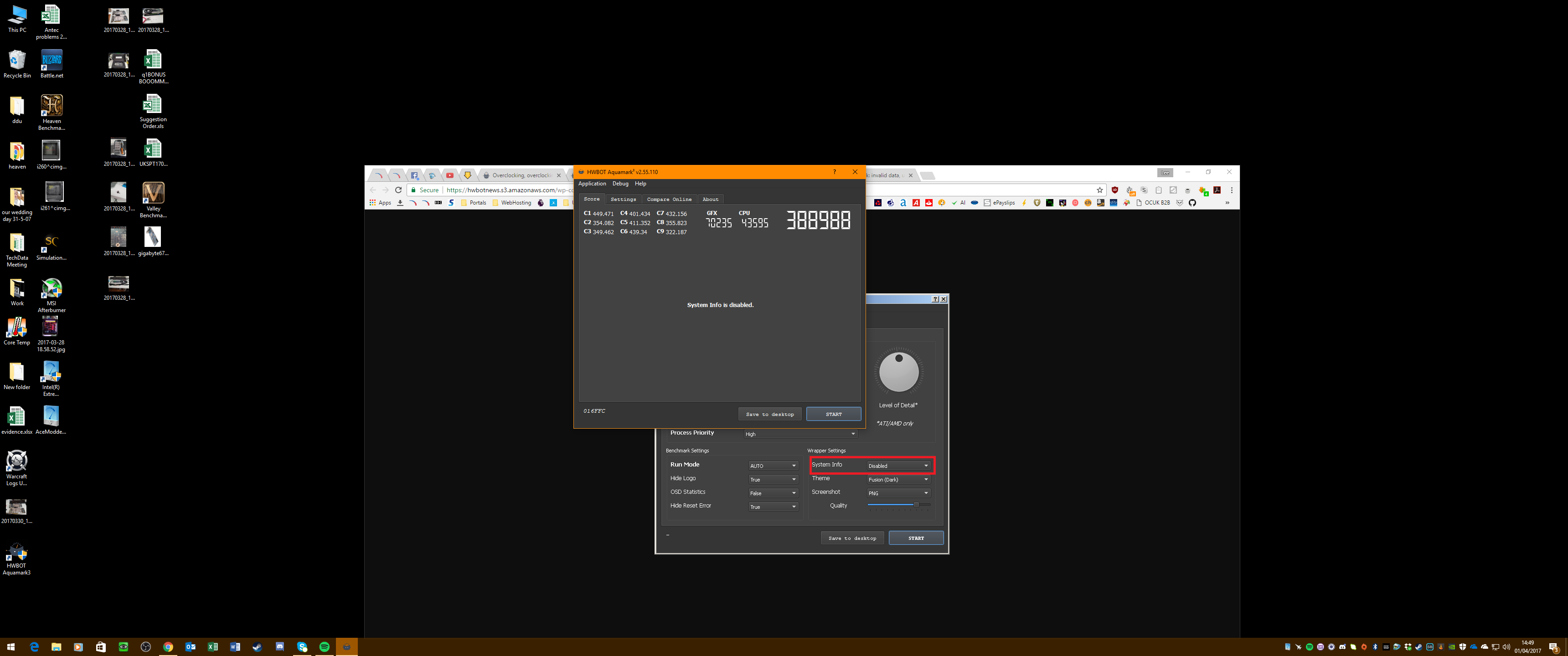The width and height of the screenshot is (1568, 656).
Task: Open Hide Reset Error dropdown
Action: pyautogui.click(x=773, y=507)
